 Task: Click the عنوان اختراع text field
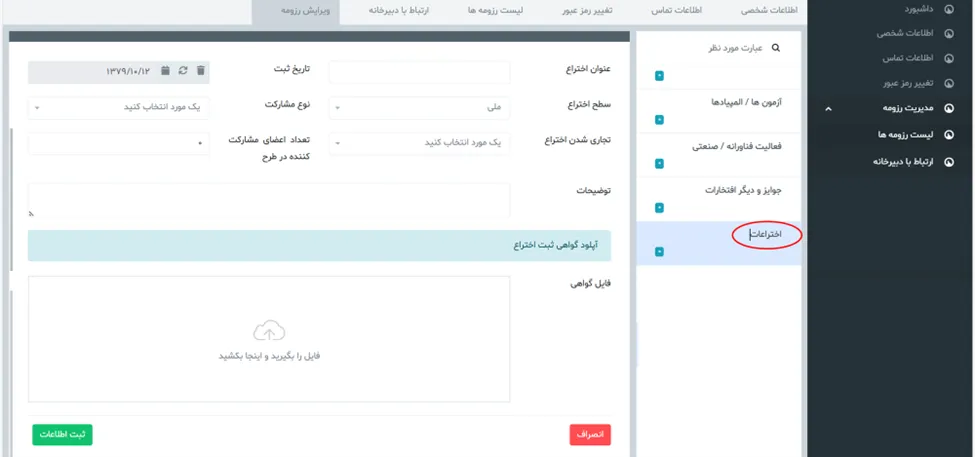click(x=419, y=71)
